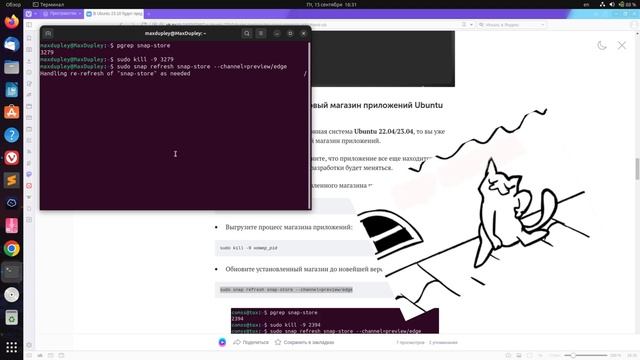Open Ubuntu Software orange dock icon
640x360 pixels.
tap(11, 112)
